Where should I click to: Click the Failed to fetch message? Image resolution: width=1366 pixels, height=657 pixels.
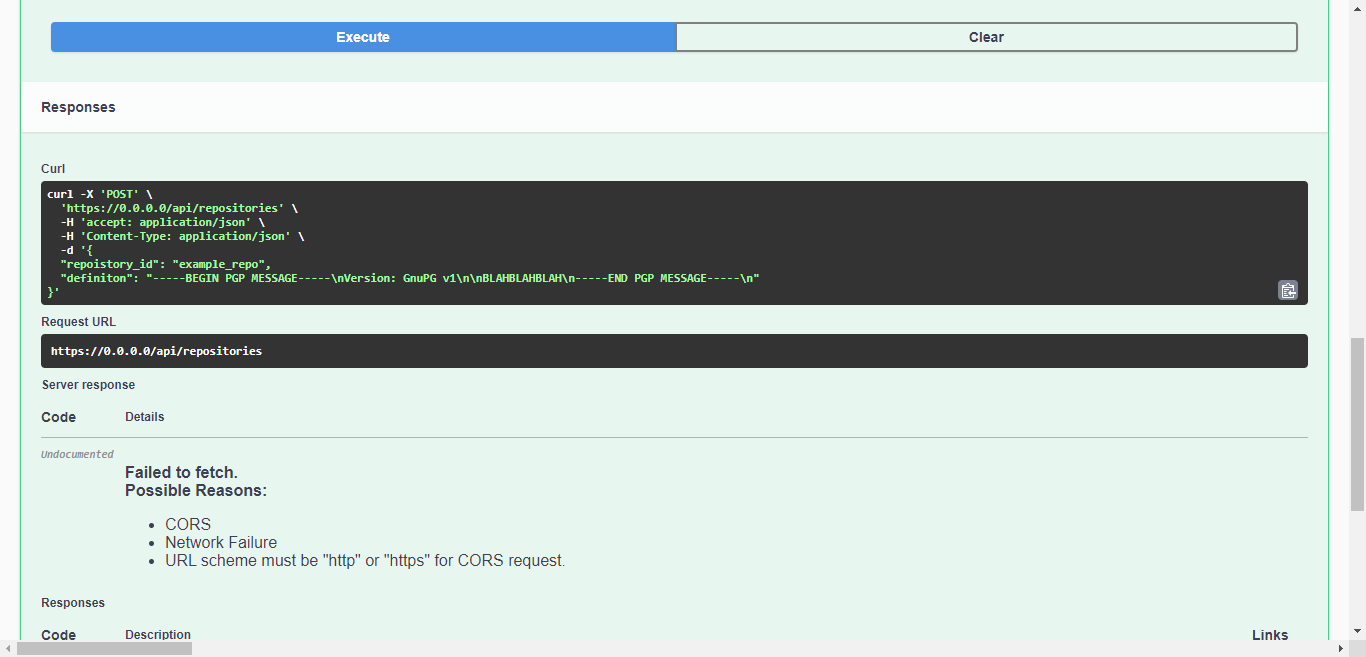tap(181, 472)
